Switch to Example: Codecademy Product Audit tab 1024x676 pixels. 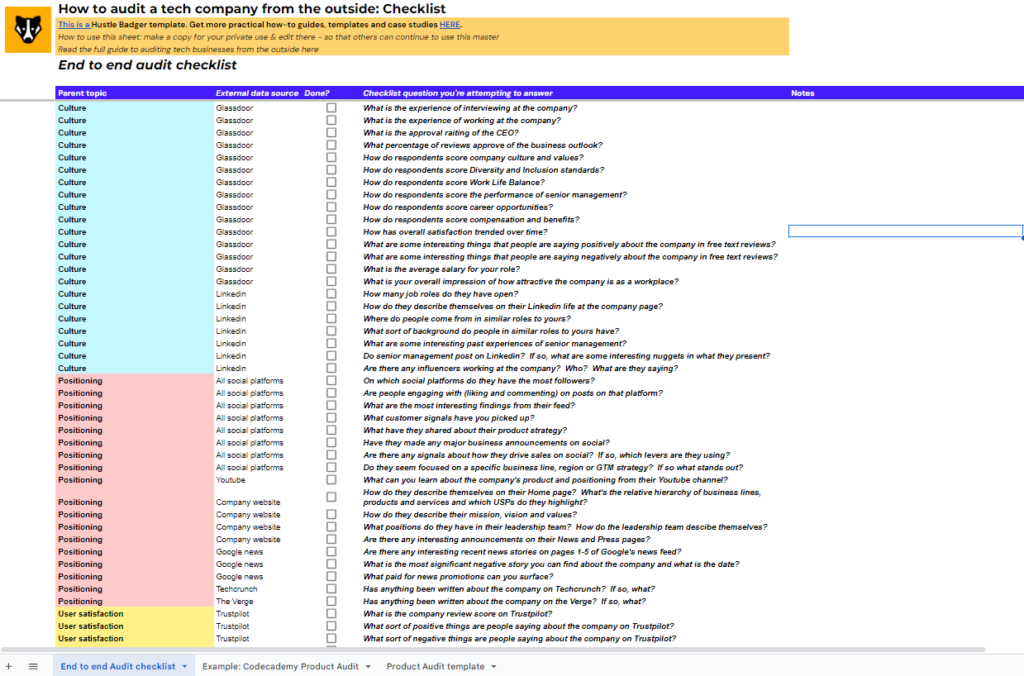point(280,666)
